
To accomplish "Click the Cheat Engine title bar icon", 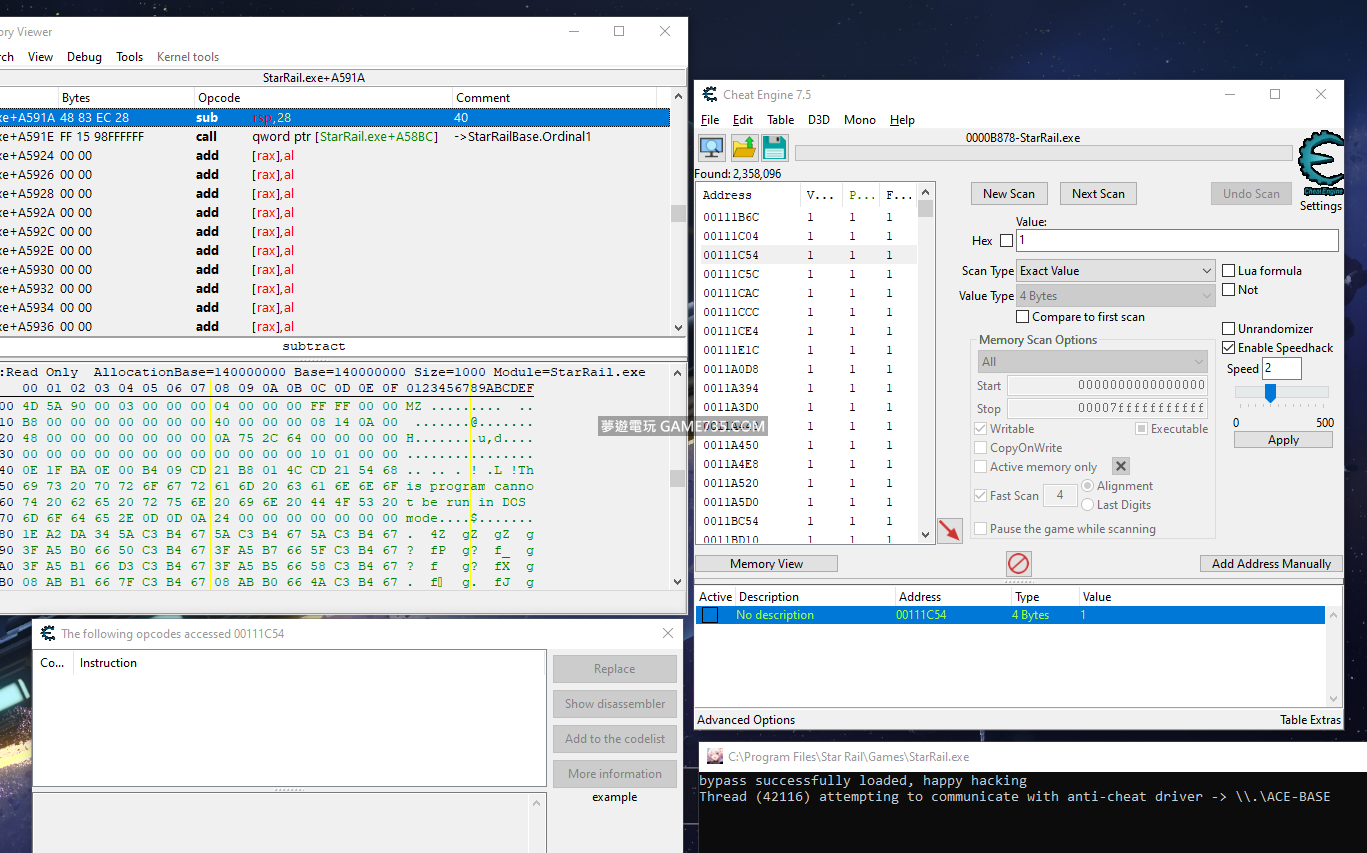I will (x=710, y=95).
